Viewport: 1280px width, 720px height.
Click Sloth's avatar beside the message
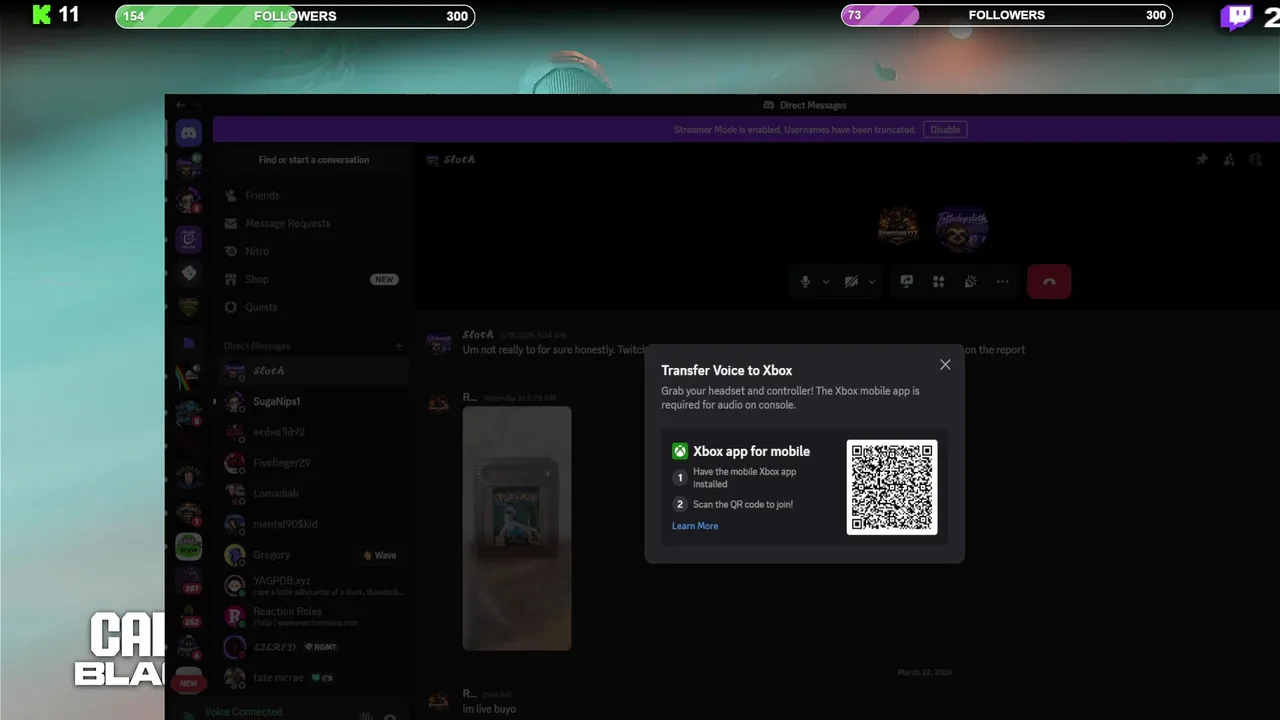click(x=438, y=343)
